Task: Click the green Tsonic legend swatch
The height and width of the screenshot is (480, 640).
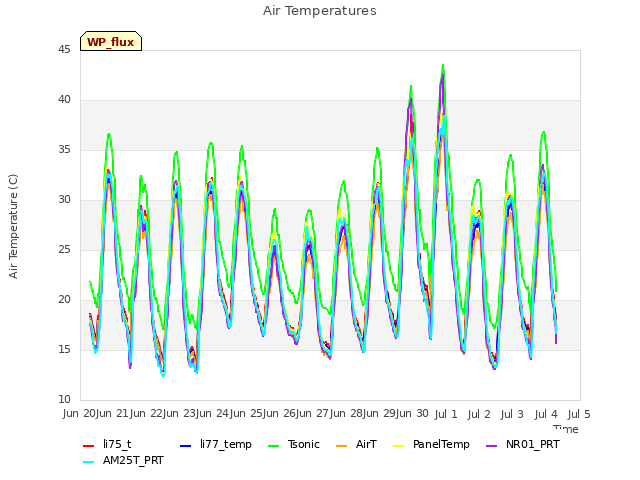Action: point(273,446)
